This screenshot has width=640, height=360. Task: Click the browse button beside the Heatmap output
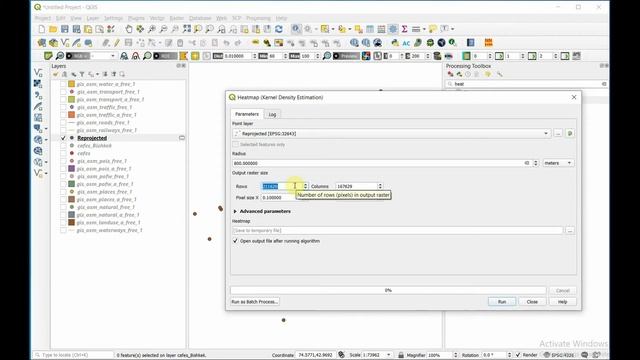(570, 231)
